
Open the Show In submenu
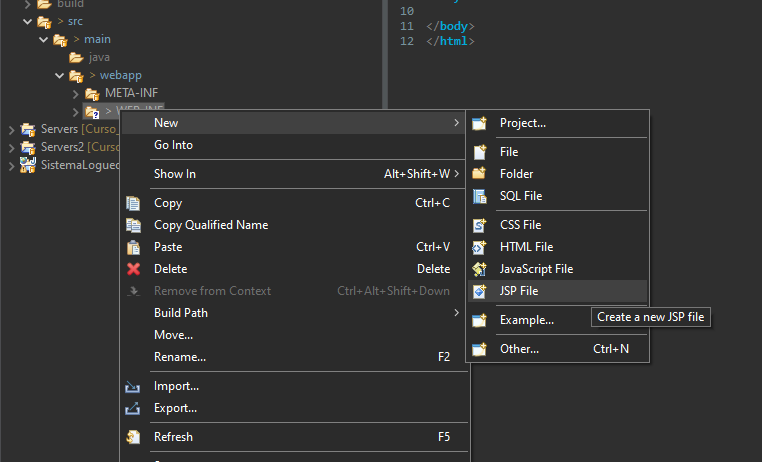click(174, 174)
